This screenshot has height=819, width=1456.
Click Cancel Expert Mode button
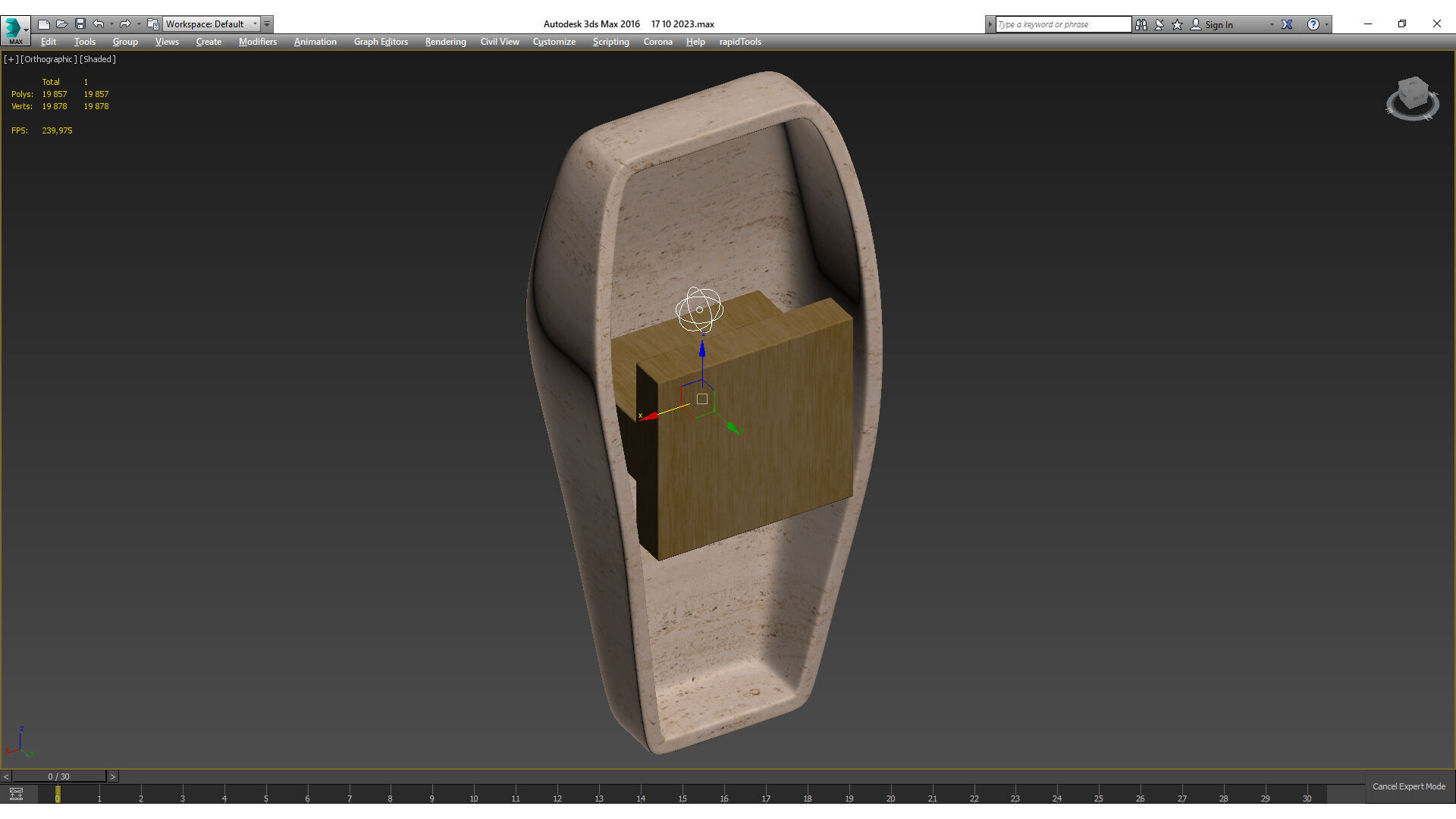click(x=1409, y=786)
